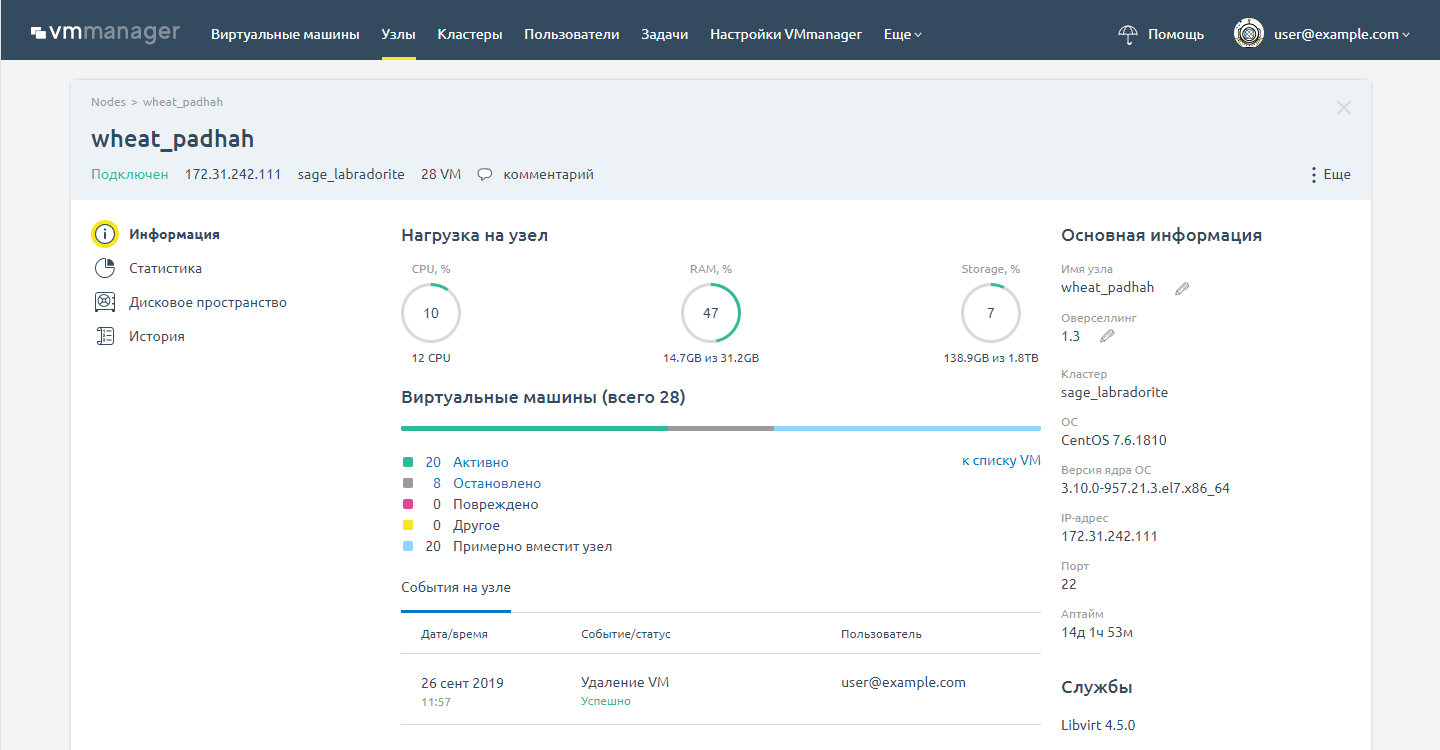1440x750 pixels.
Task: Edit the node name with the pencil icon
Action: [1182, 287]
